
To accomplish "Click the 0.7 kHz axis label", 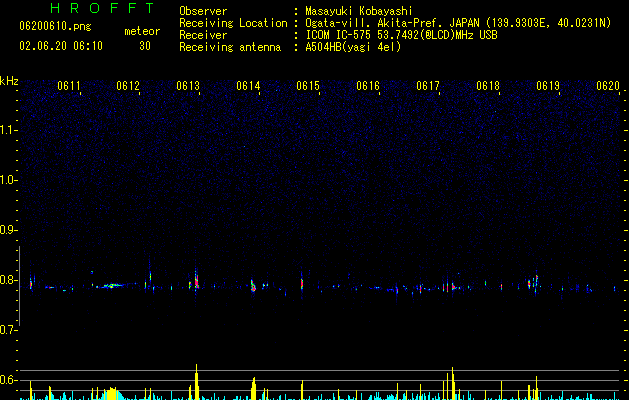I will click(9, 330).
